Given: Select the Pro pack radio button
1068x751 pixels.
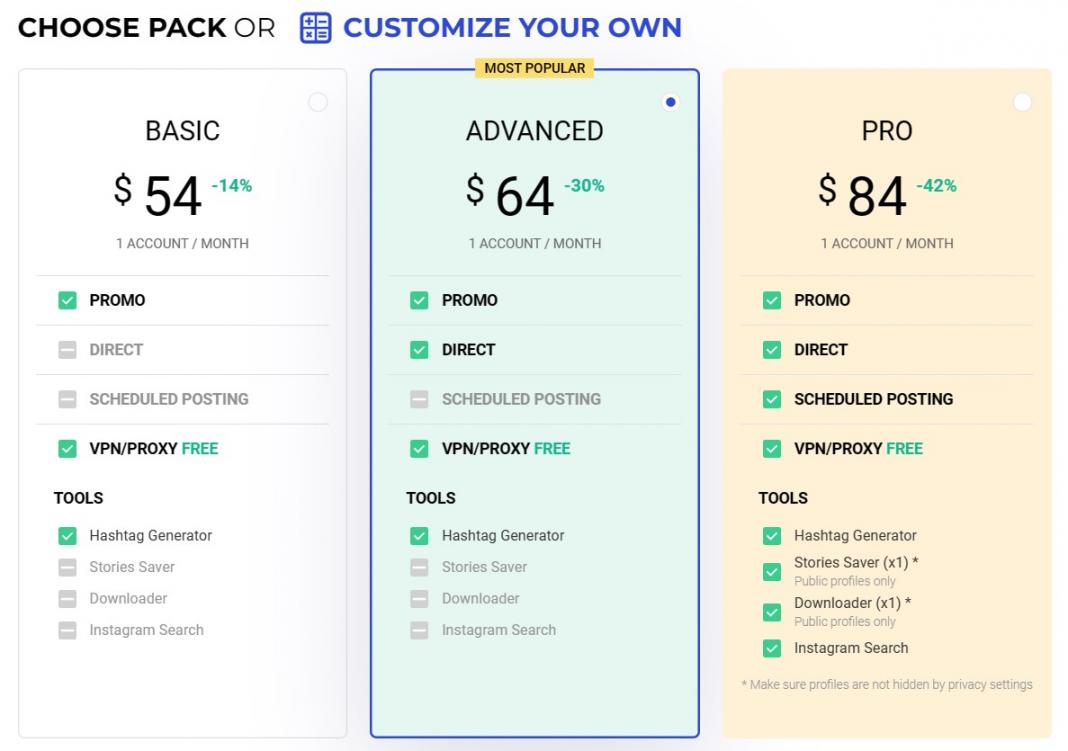Looking at the screenshot, I should pos(1022,102).
